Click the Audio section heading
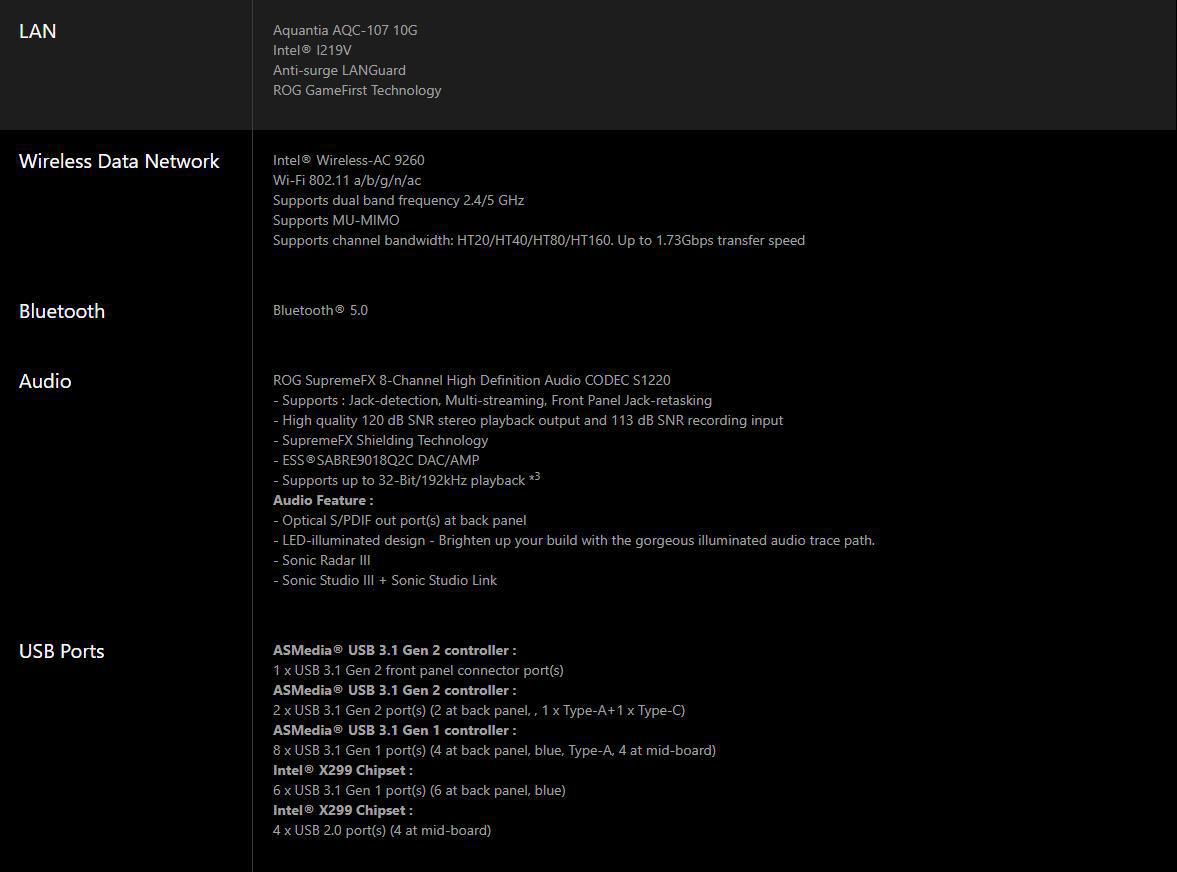 (45, 381)
